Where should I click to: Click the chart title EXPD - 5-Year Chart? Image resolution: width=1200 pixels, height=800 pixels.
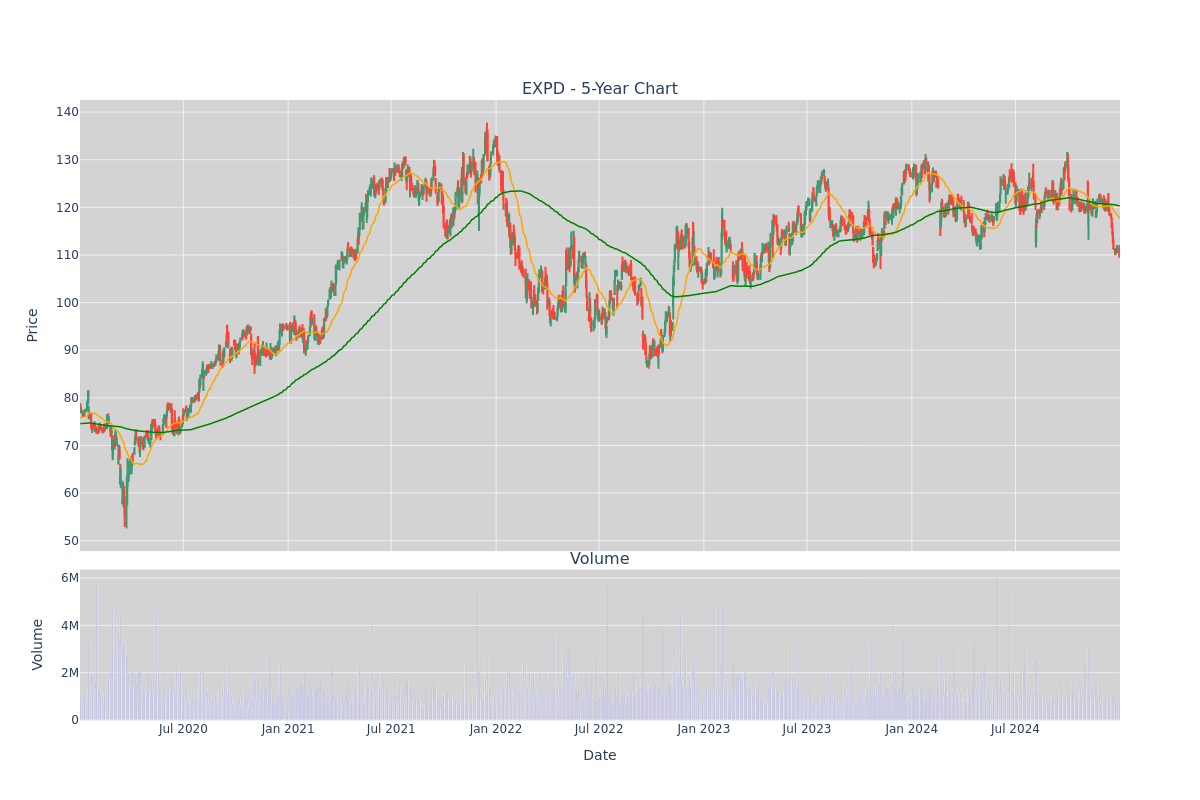(x=600, y=89)
